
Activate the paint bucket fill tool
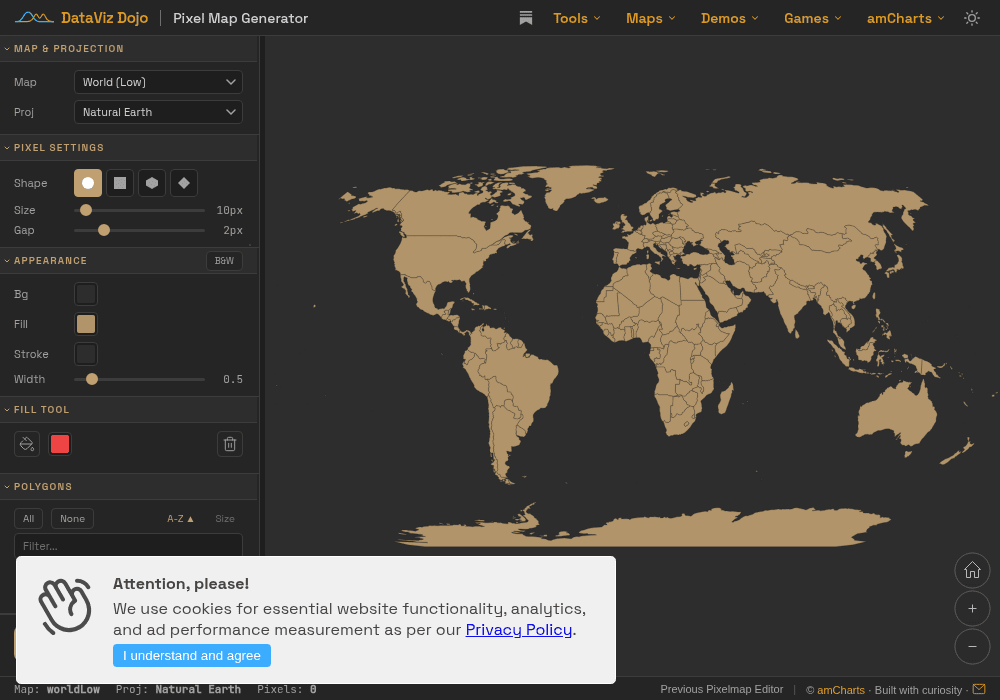pyautogui.click(x=27, y=444)
